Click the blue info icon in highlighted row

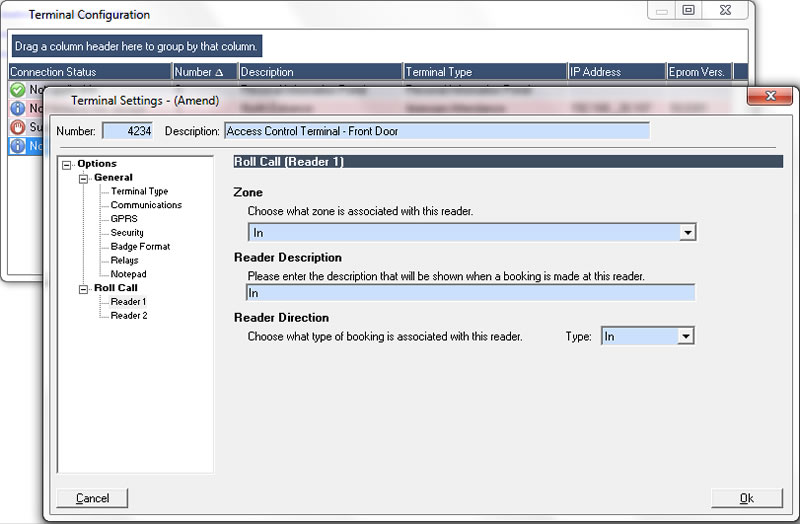click(x=18, y=146)
